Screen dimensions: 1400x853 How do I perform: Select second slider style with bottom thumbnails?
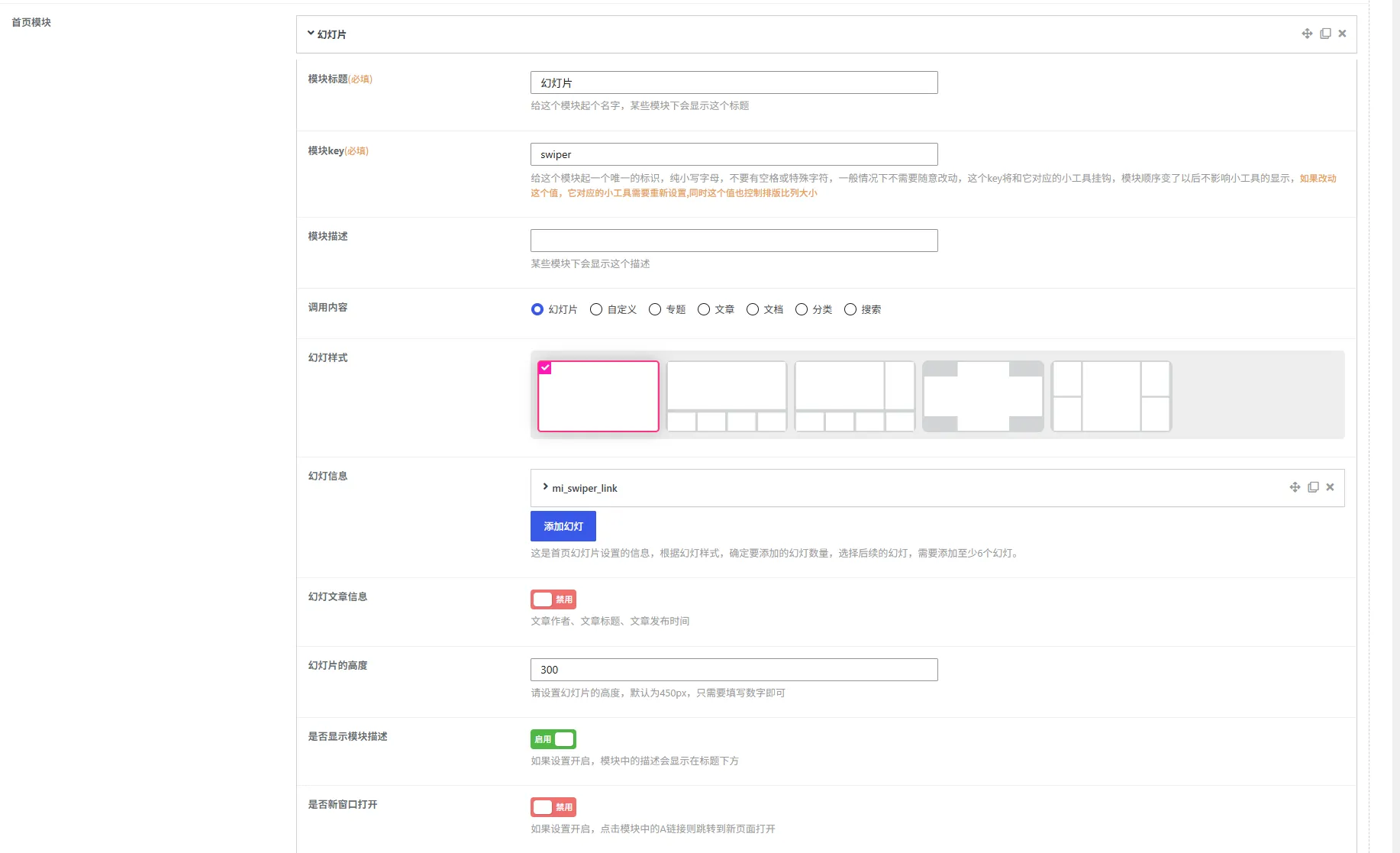click(727, 396)
